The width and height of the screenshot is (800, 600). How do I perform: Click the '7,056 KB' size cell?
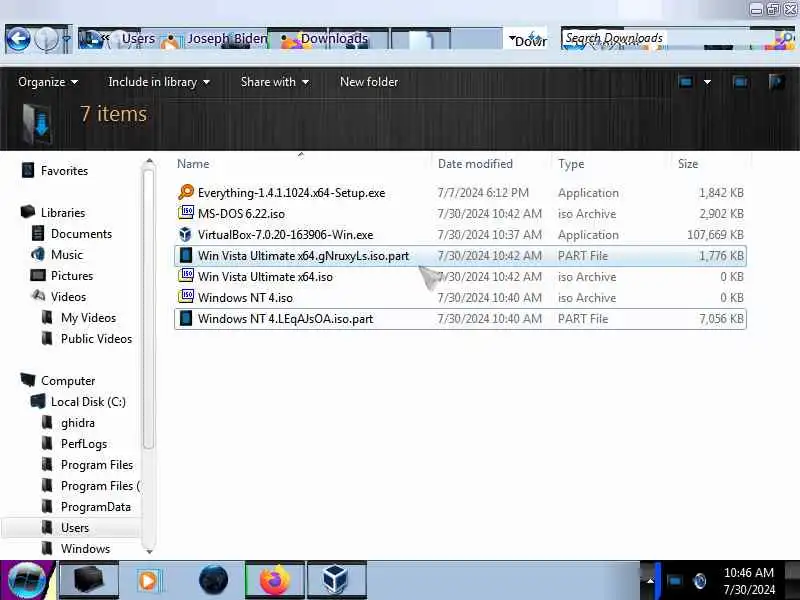coord(721,319)
